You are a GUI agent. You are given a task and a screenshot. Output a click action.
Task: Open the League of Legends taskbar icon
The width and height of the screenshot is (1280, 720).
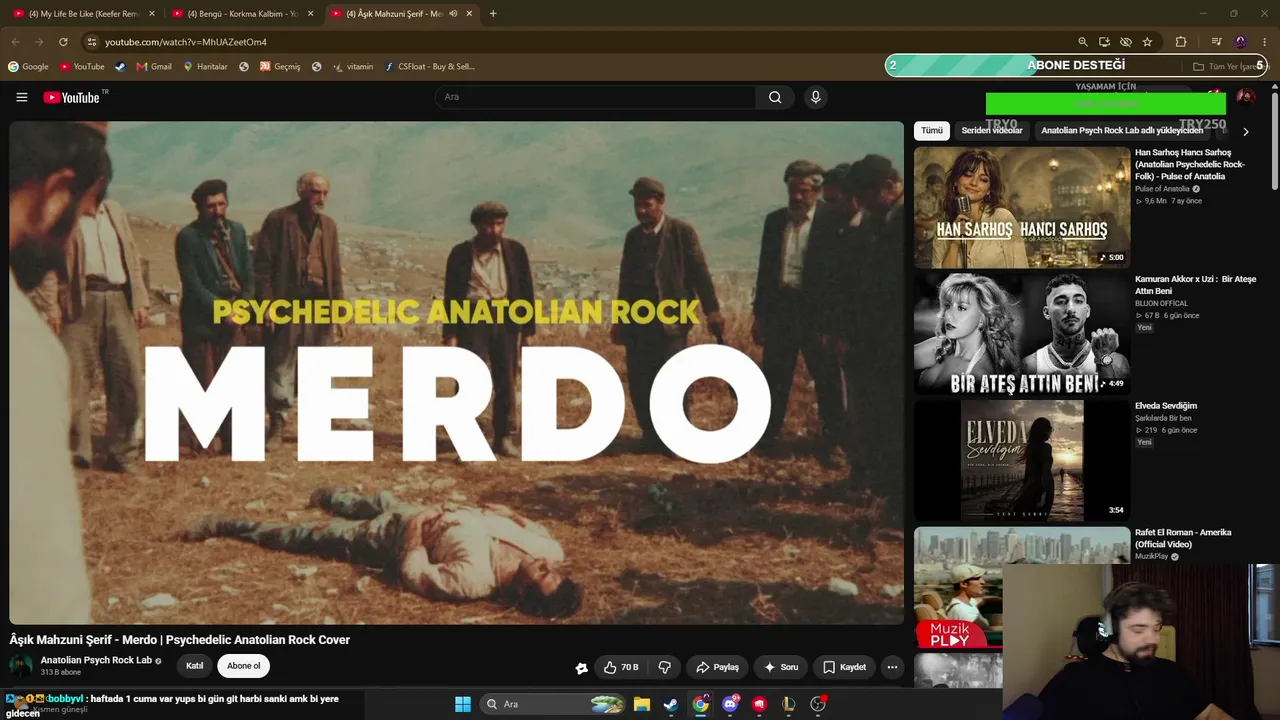click(789, 704)
